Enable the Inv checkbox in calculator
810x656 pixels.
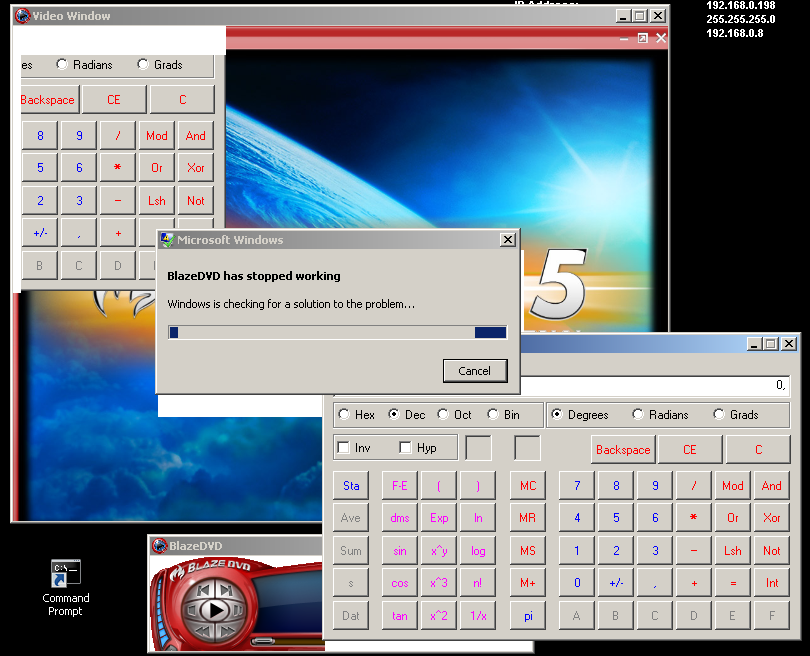[x=344, y=448]
